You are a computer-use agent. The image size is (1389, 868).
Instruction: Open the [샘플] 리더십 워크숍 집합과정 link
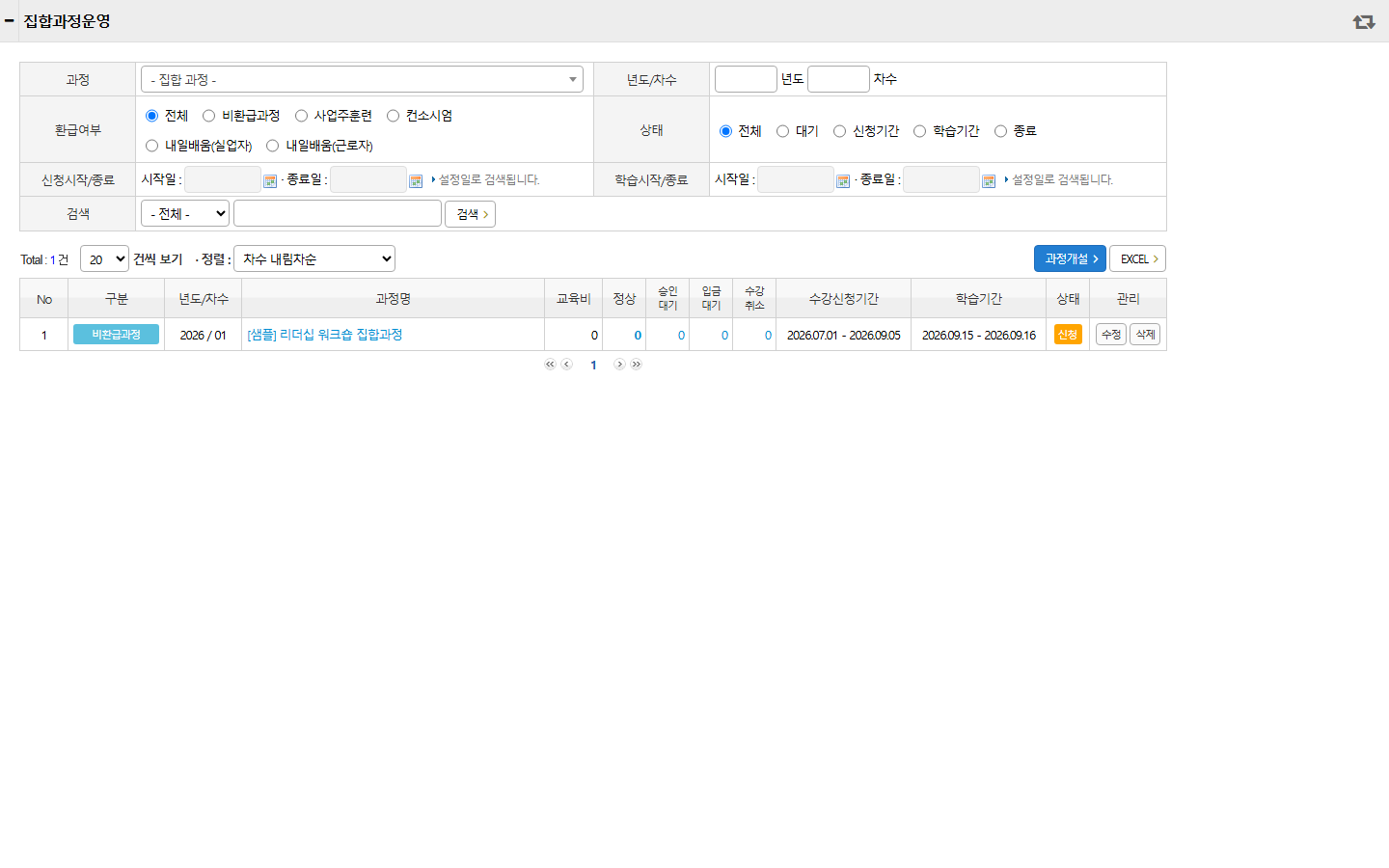(x=324, y=335)
